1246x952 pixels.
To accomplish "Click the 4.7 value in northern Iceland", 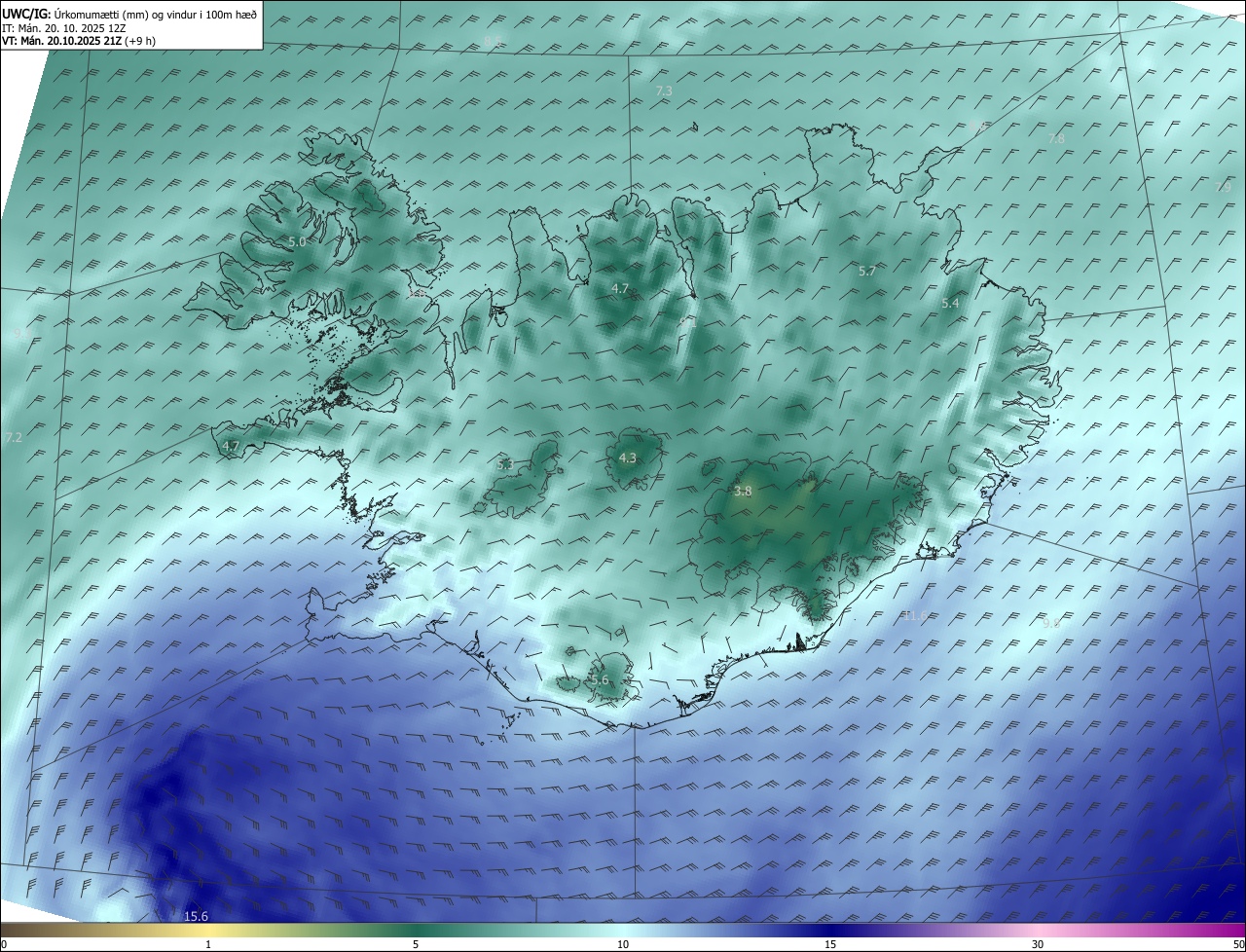I will (620, 288).
